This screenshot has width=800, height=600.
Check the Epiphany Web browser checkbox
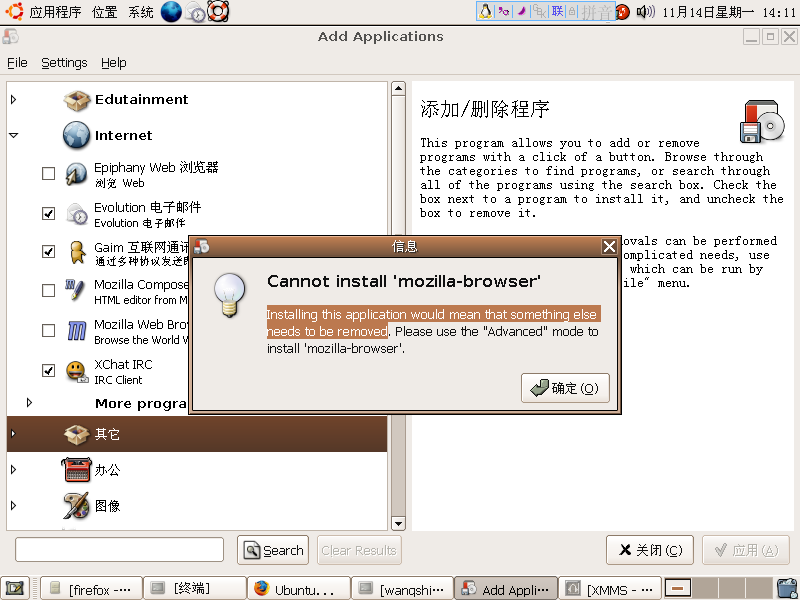[48, 173]
